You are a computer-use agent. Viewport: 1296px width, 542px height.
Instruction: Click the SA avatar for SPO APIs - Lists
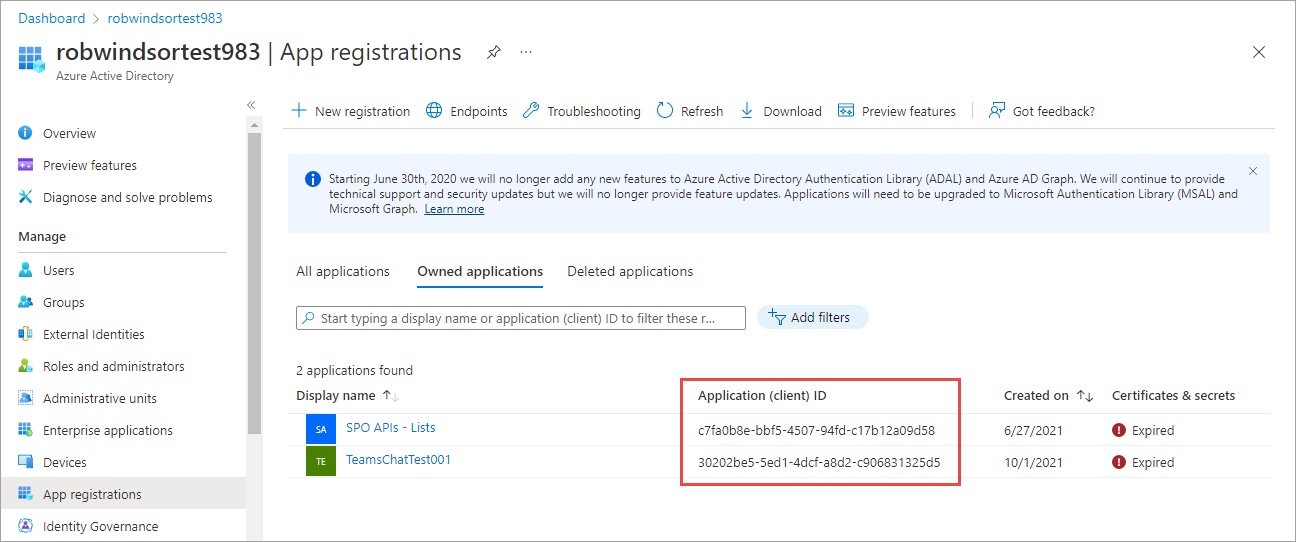point(321,429)
